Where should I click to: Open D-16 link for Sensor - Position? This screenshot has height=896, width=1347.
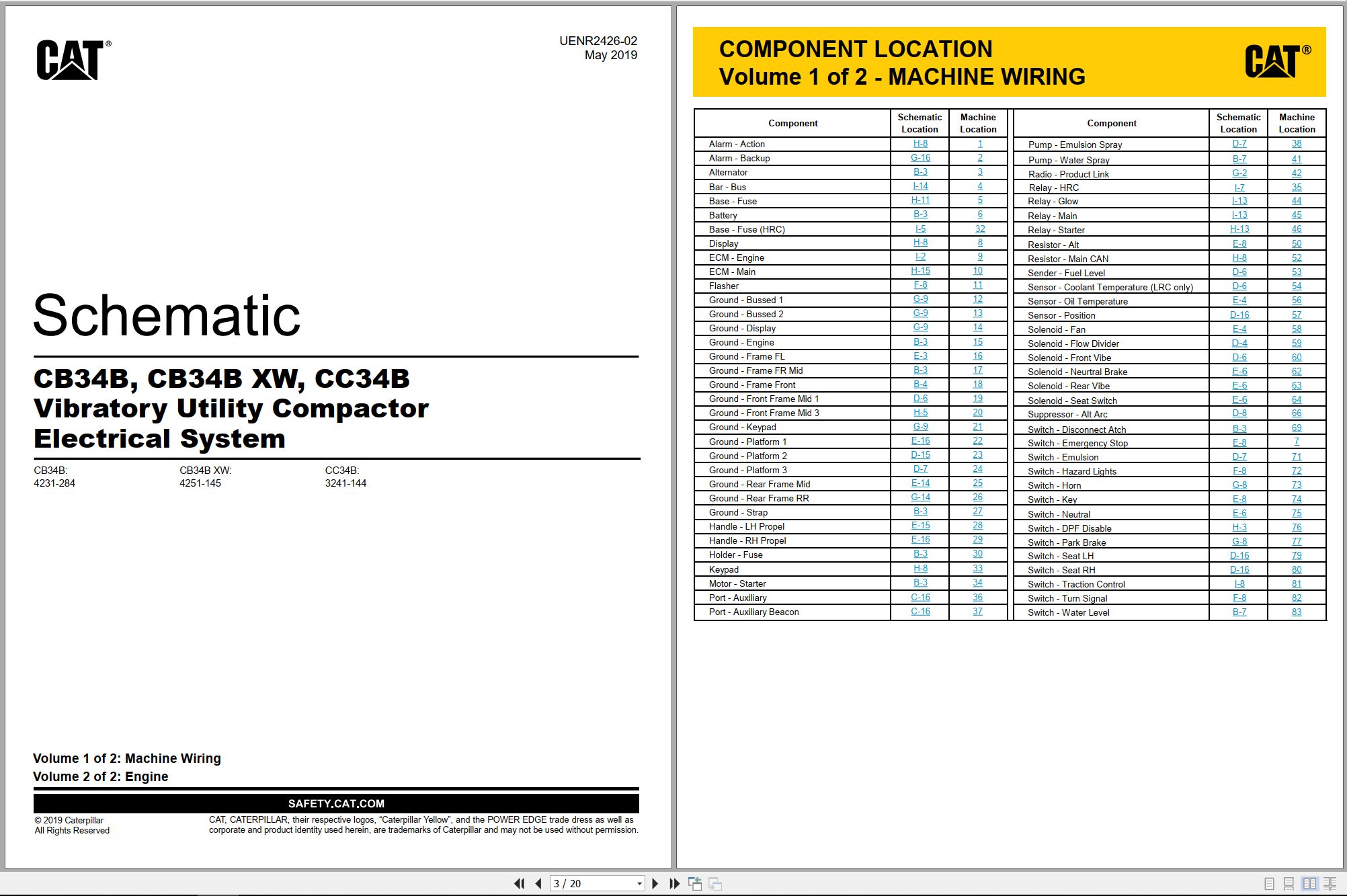point(1239,315)
